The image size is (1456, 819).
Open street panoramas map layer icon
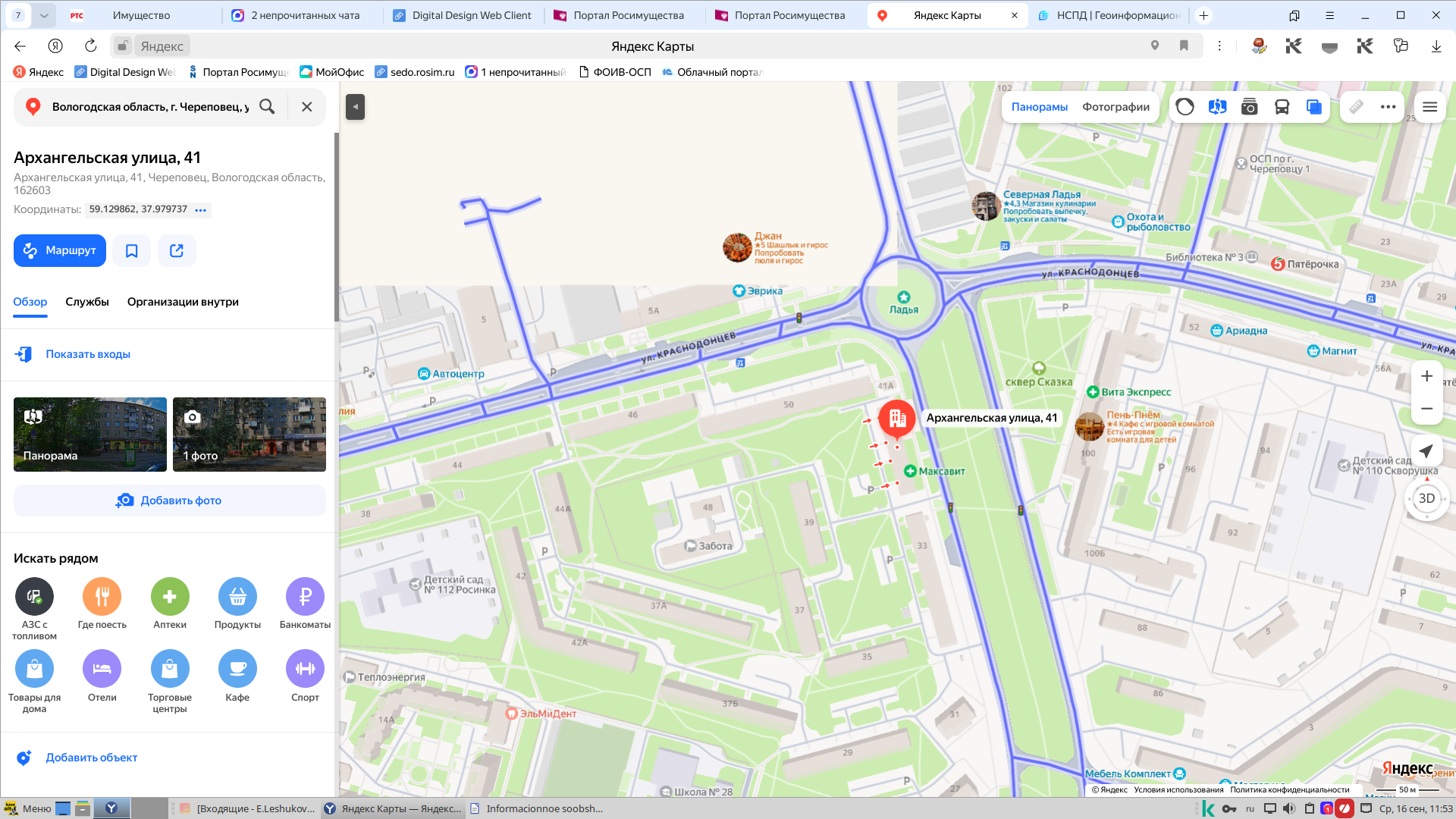(x=1217, y=107)
